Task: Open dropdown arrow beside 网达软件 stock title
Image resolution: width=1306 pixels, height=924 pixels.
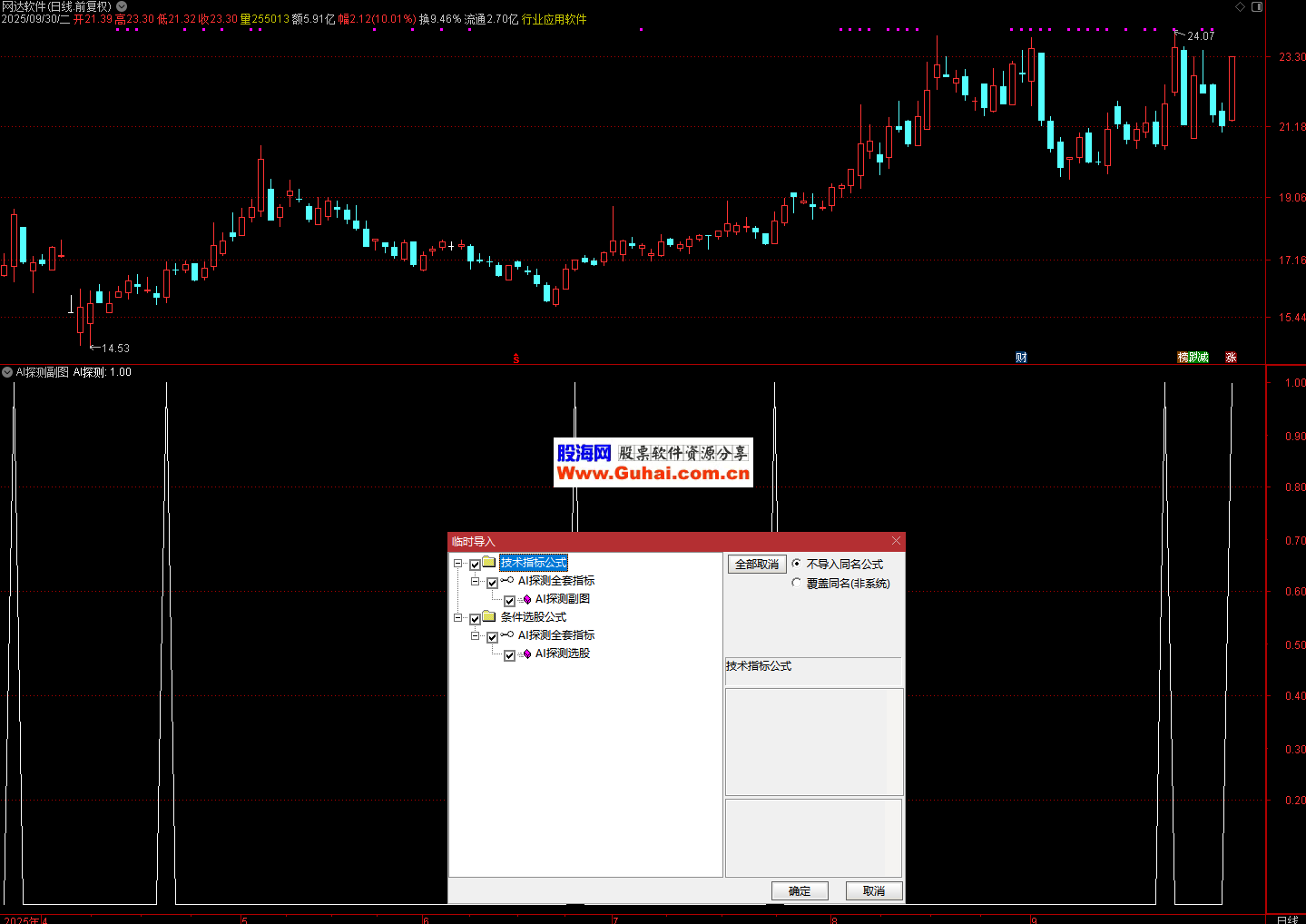Action: coord(122,6)
